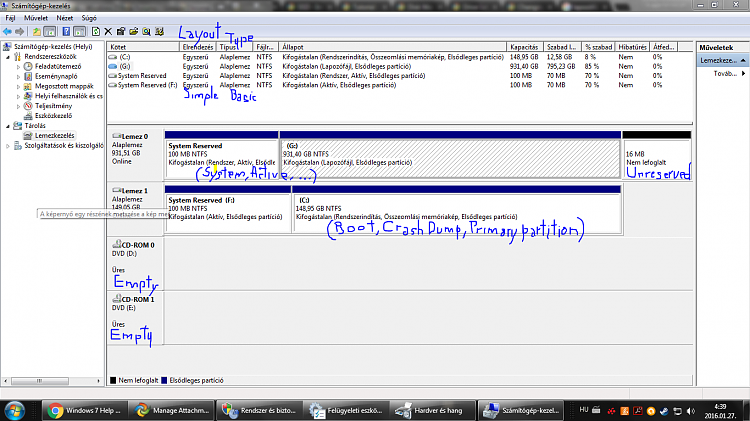Sort by the Kapacitás column header
The width and height of the screenshot is (750, 421).
tap(525, 47)
